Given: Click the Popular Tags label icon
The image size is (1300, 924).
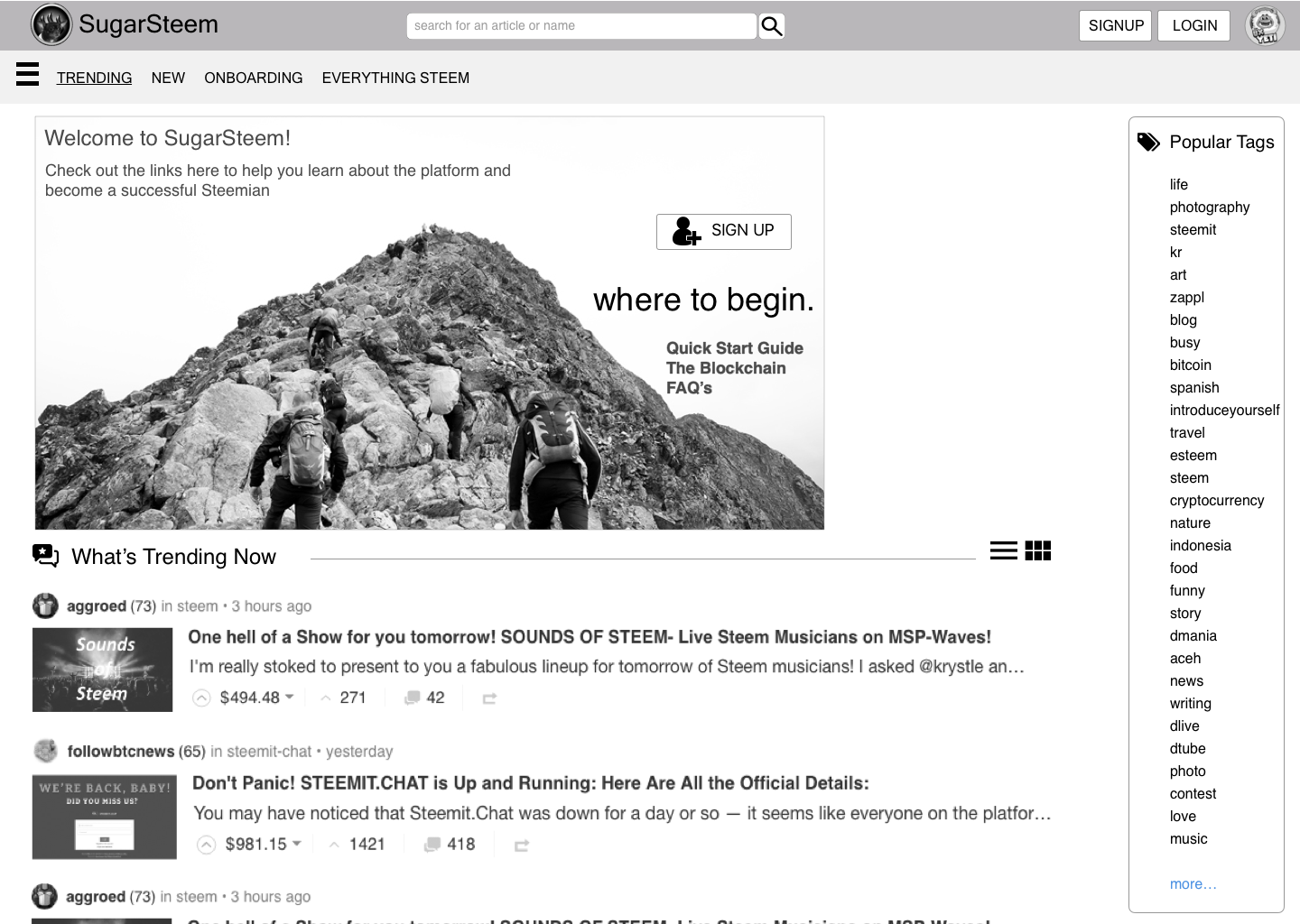Looking at the screenshot, I should click(1148, 141).
